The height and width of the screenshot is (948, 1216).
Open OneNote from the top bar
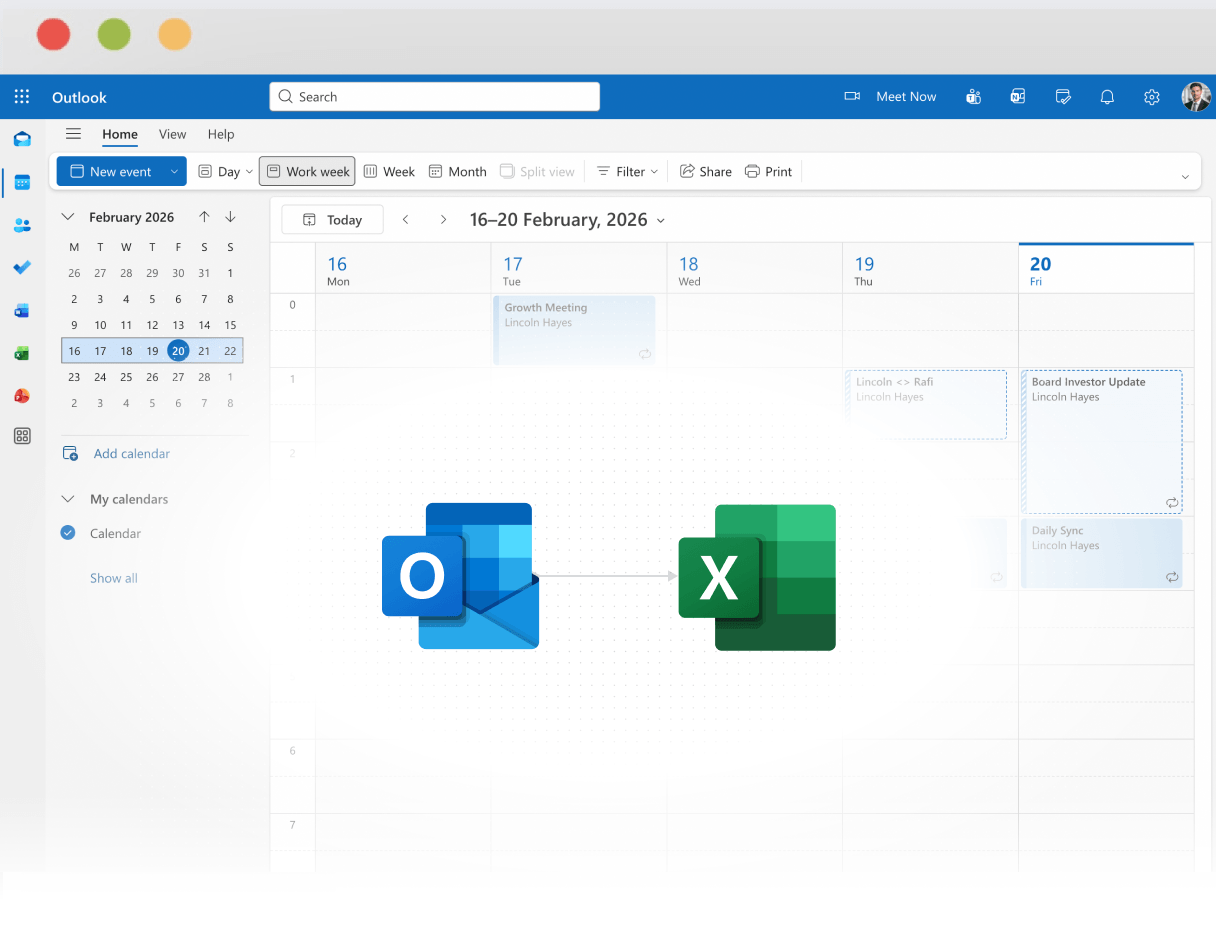pos(1018,96)
